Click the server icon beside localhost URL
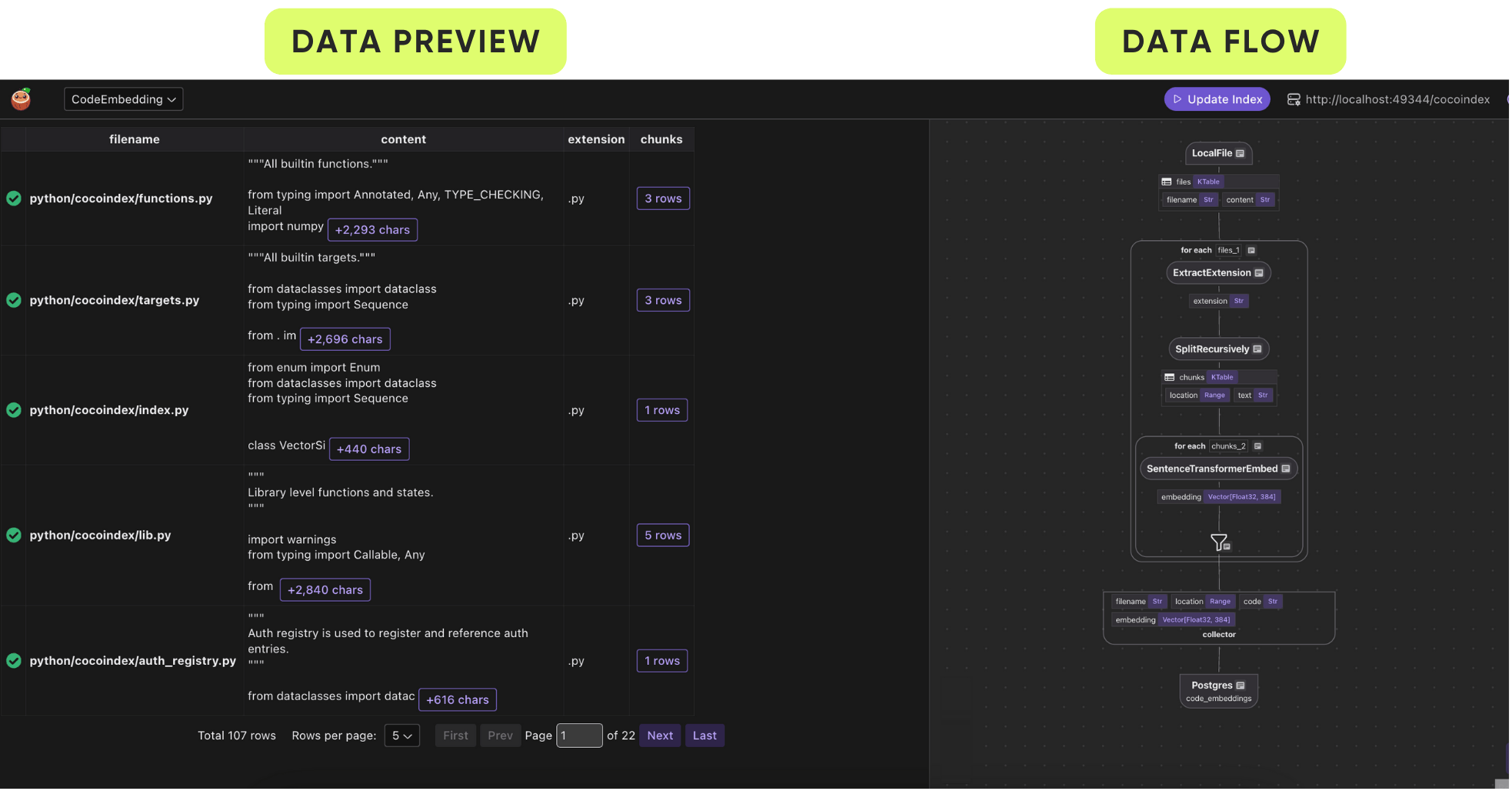The width and height of the screenshot is (1512, 791). click(1294, 100)
